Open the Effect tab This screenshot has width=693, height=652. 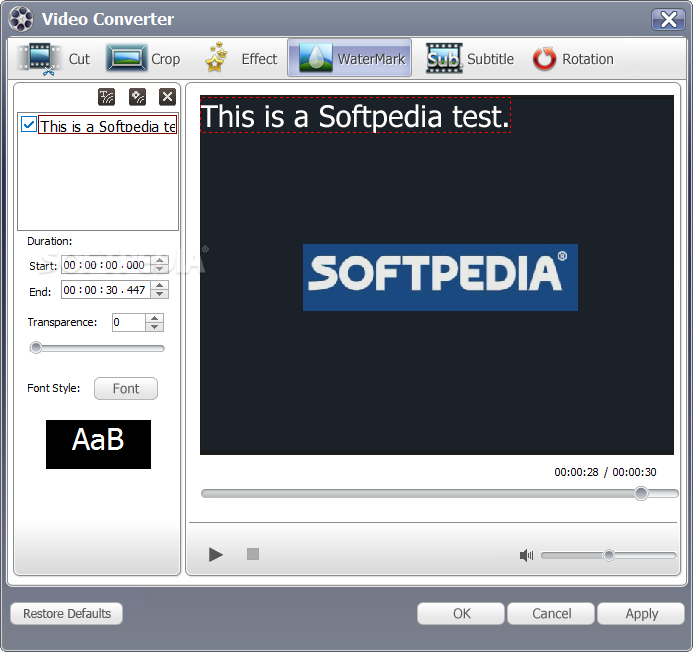(x=241, y=59)
